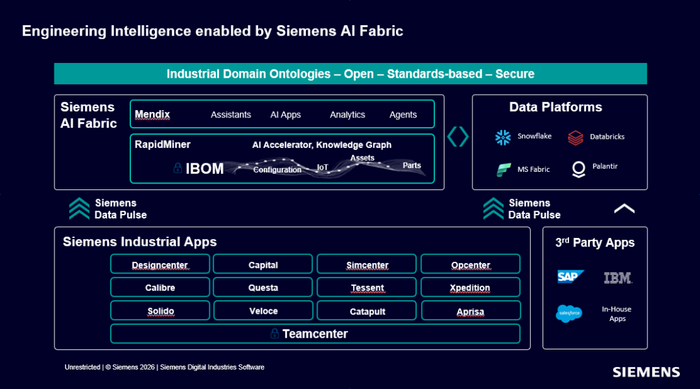Click the lock icon beside Teamcenter
Screen dimensions: 700x389
(275, 334)
